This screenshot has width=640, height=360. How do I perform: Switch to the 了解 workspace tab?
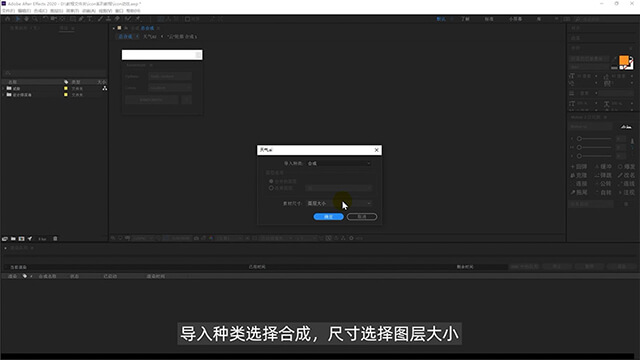point(465,19)
